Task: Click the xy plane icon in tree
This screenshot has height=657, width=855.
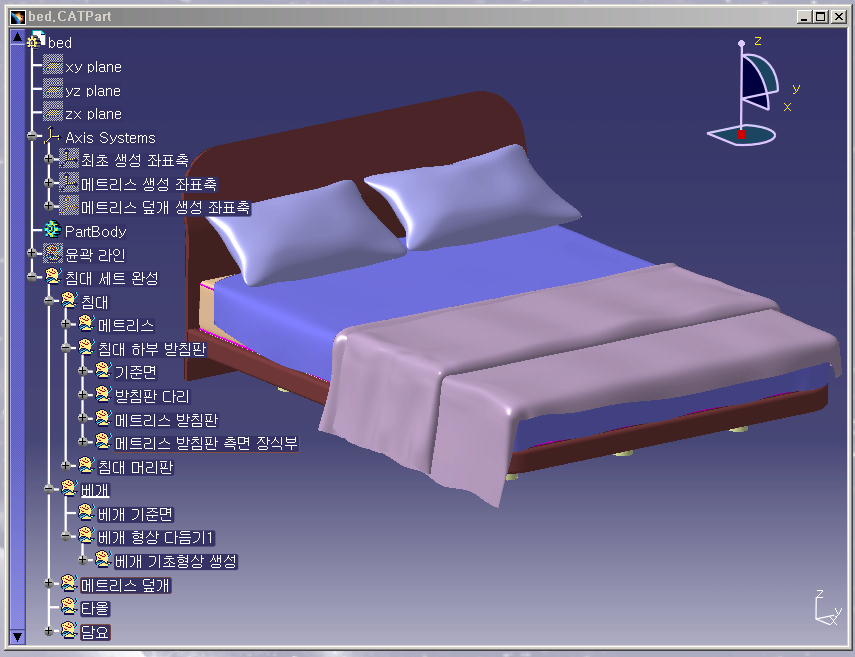Action: click(53, 66)
